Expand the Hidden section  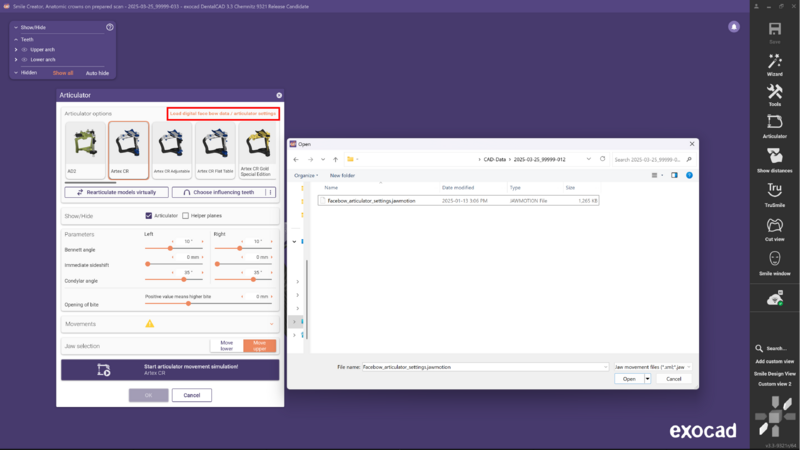(16, 72)
